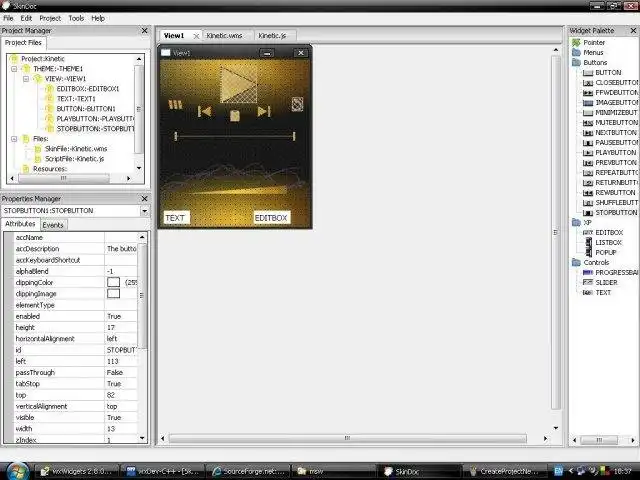Collapse the Files: tree node

[14, 139]
